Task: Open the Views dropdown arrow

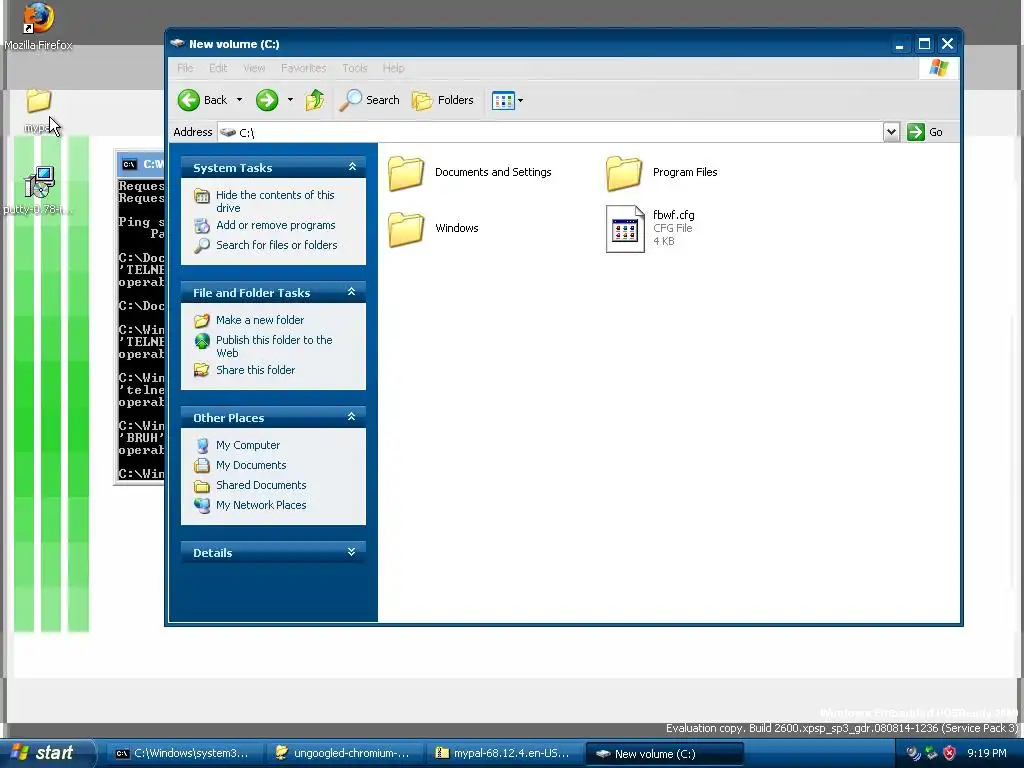Action: tap(520, 101)
